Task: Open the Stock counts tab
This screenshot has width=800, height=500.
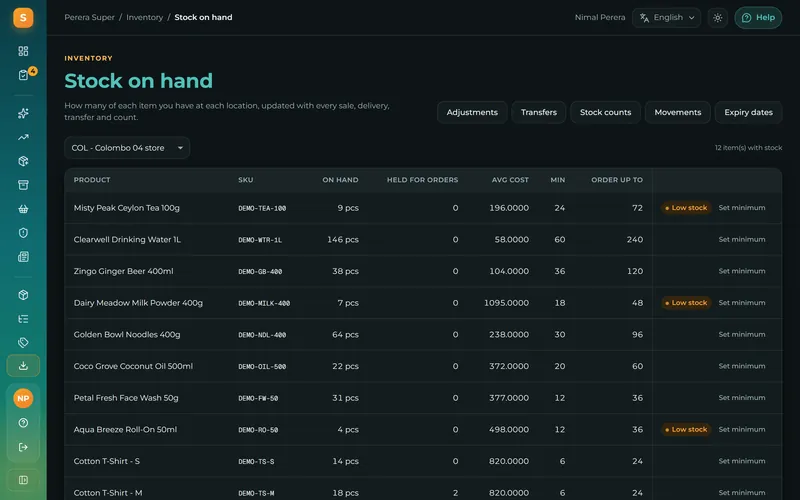Action: [605, 112]
